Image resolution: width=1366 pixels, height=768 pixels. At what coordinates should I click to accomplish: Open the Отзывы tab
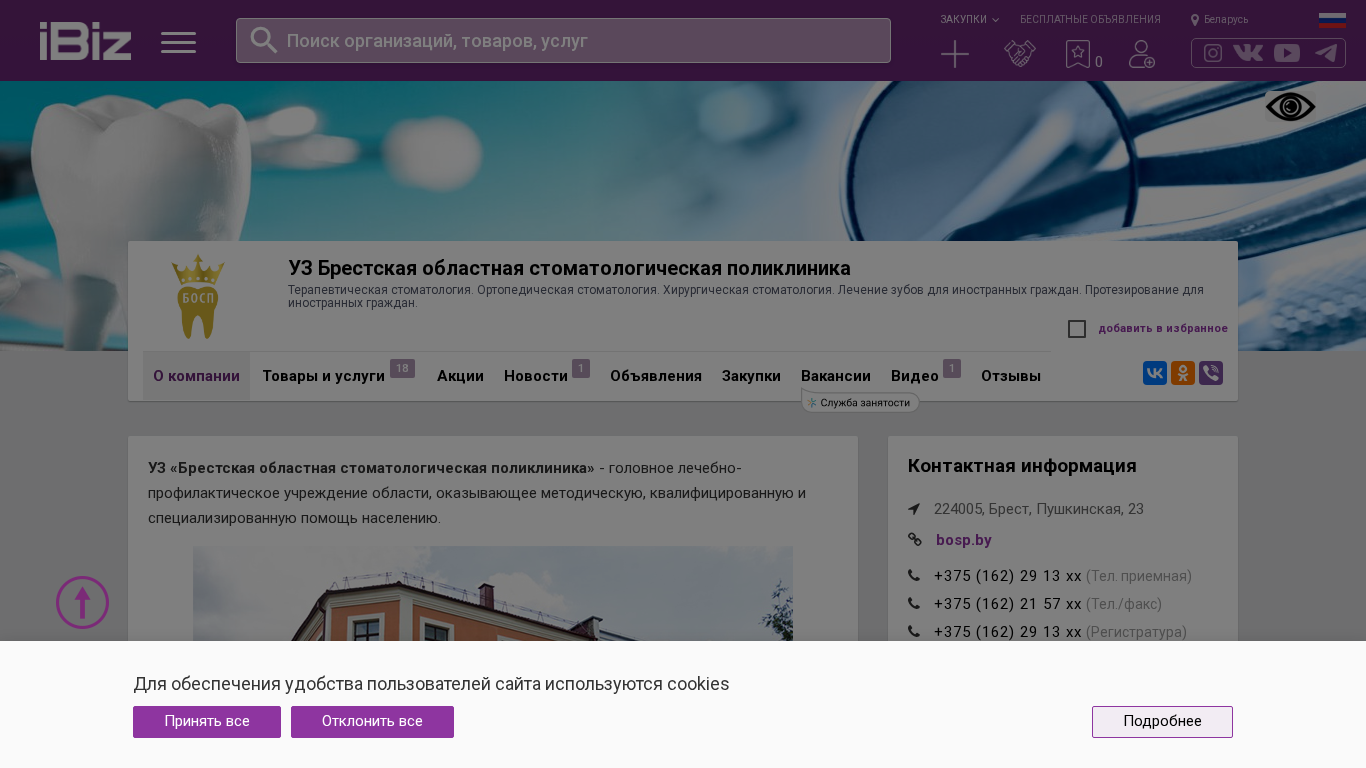[1011, 376]
